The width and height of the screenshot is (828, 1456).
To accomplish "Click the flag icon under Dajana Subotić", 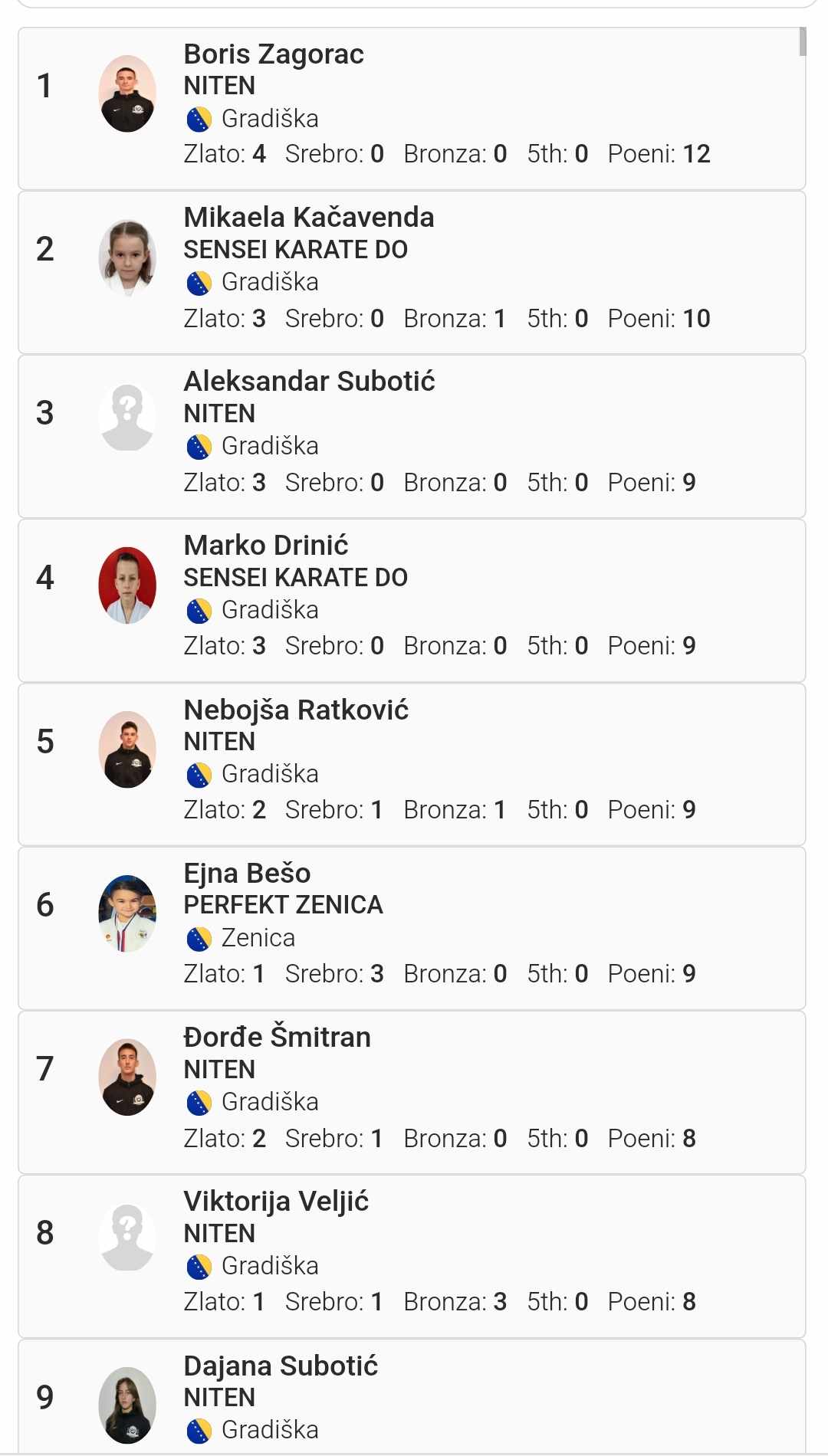I will pos(199,1431).
